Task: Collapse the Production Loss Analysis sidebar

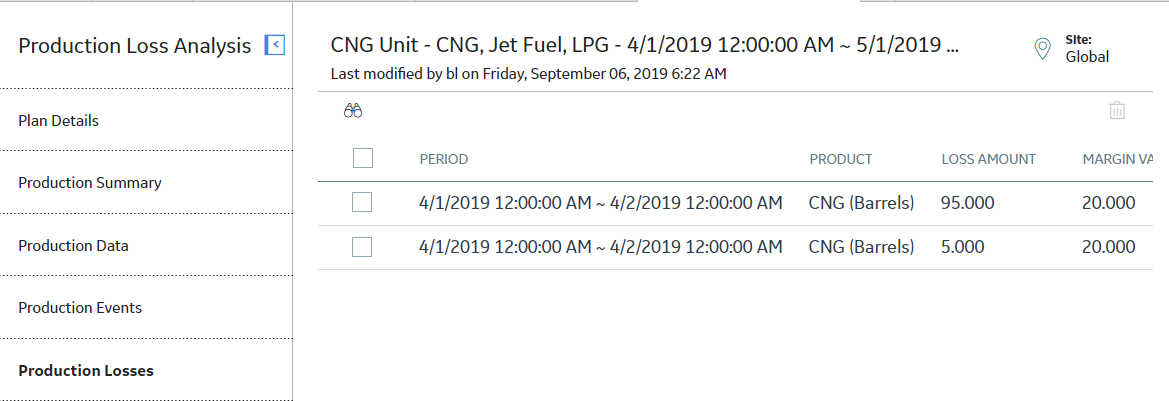Action: pos(275,45)
